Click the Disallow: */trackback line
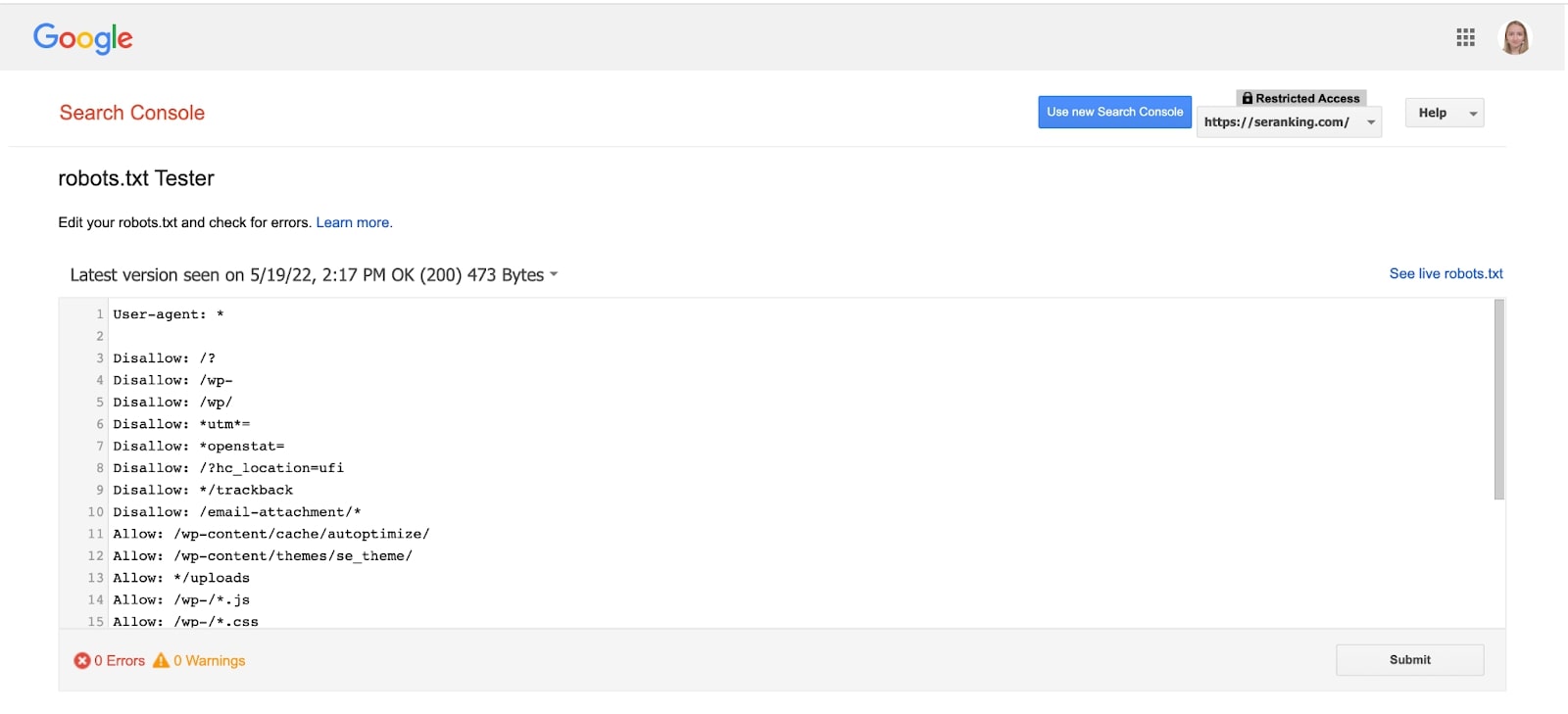 (x=203, y=490)
